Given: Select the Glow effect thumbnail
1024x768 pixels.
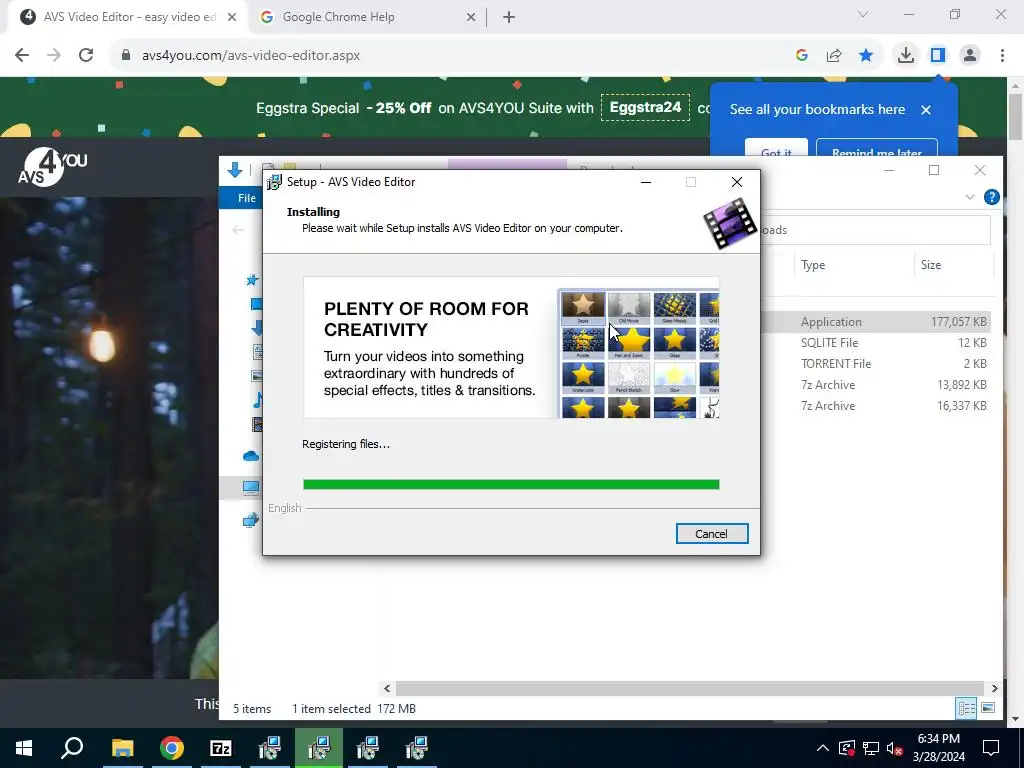Looking at the screenshot, I should click(675, 377).
